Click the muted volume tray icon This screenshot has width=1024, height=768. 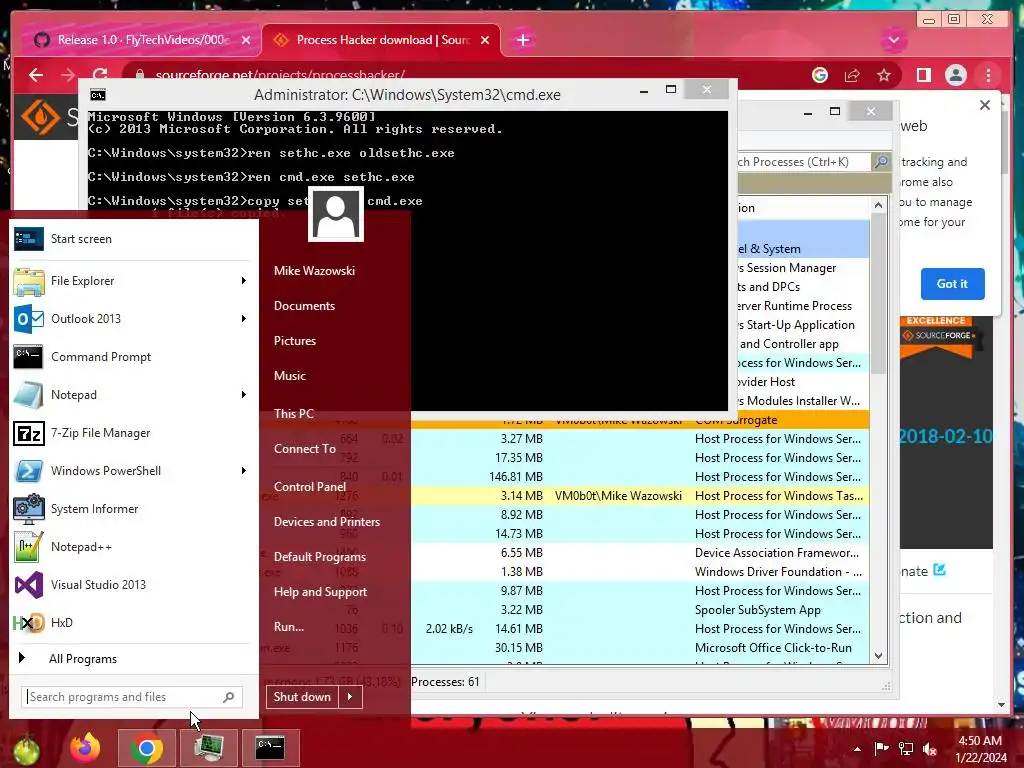[x=930, y=748]
